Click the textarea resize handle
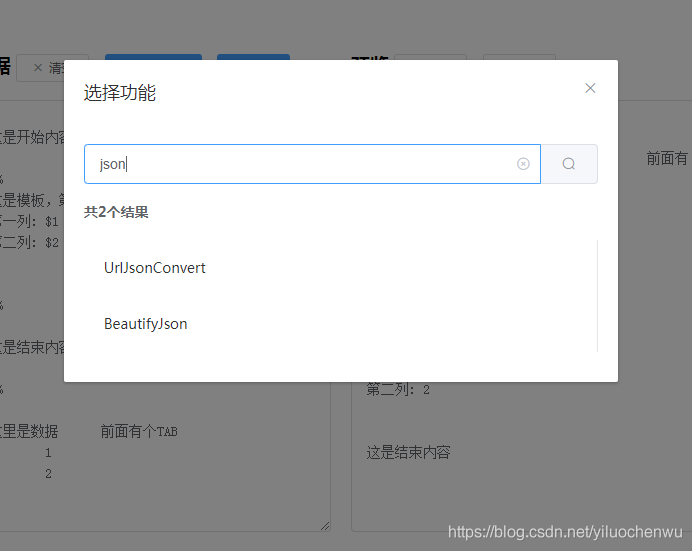The height and width of the screenshot is (551, 692). point(325,526)
